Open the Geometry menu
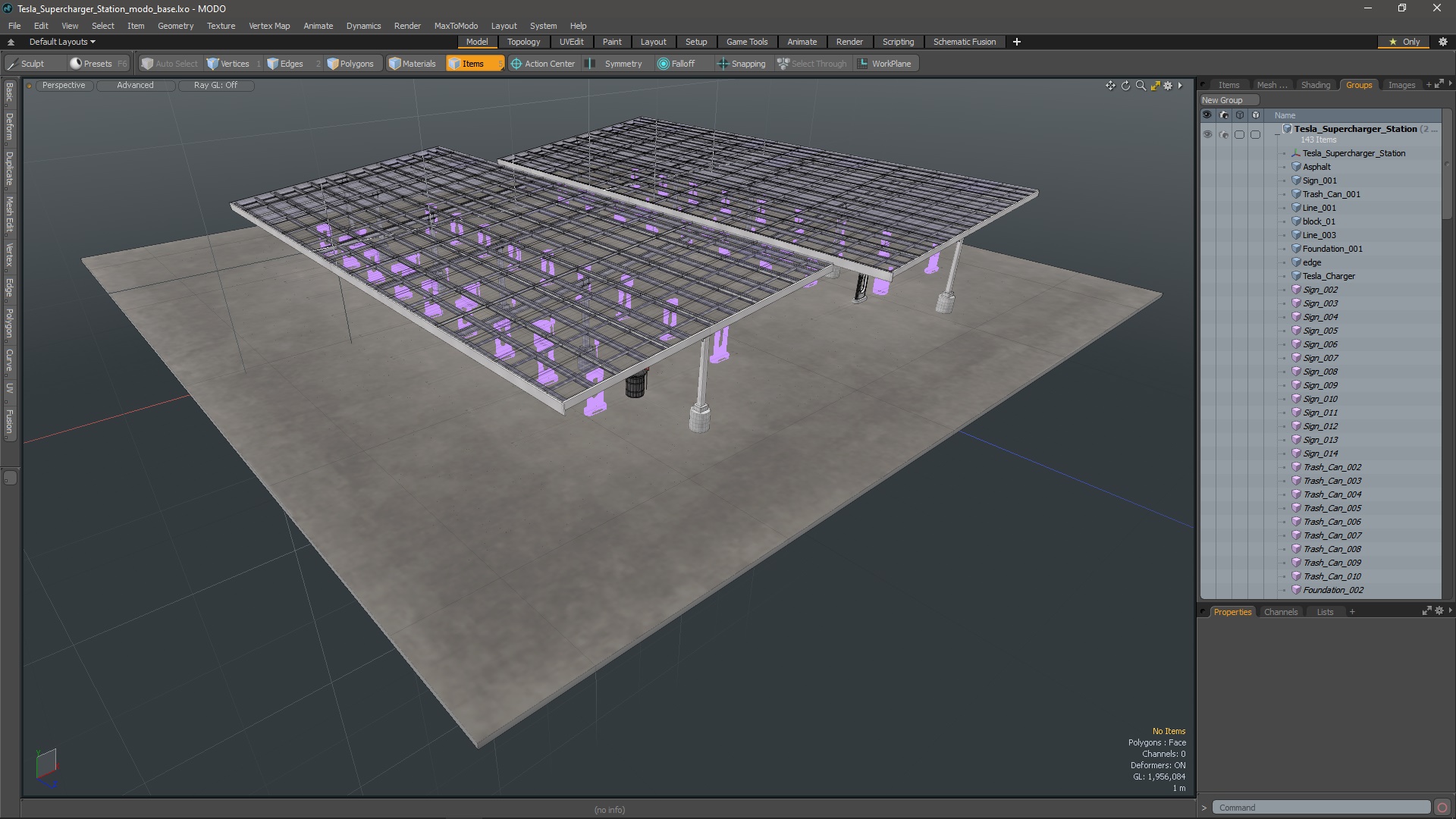Screen dimensions: 1456x819 pos(175,26)
